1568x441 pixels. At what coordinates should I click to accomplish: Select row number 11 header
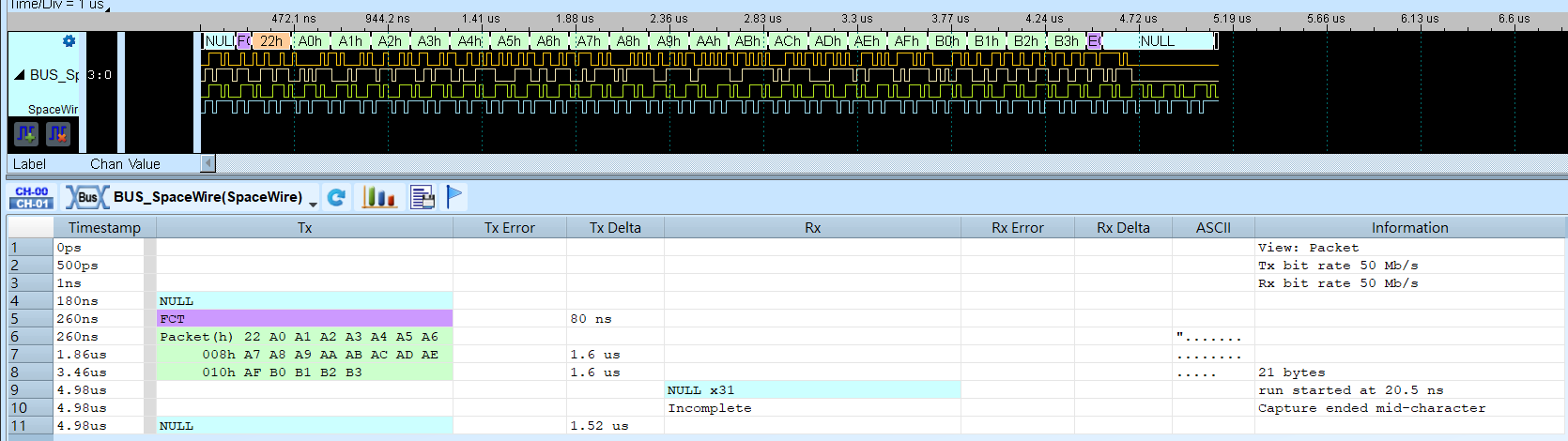[x=30, y=426]
